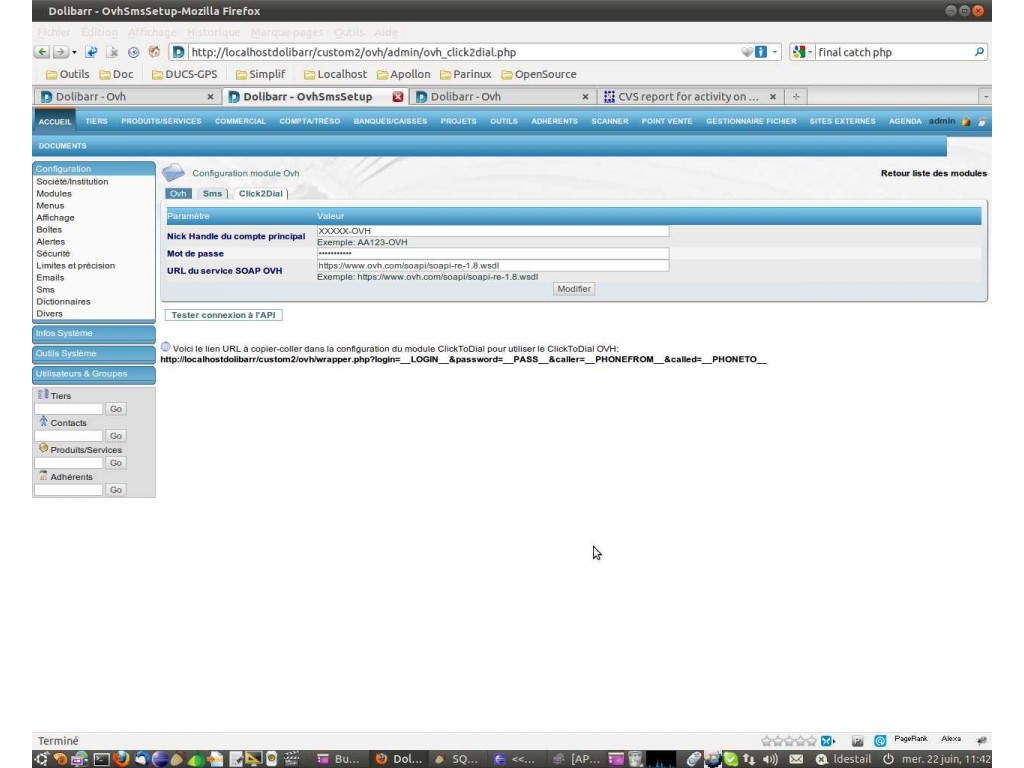Click the lock logout icon beside admin
Image resolution: width=1024 pixels, height=768 pixels.
click(966, 121)
